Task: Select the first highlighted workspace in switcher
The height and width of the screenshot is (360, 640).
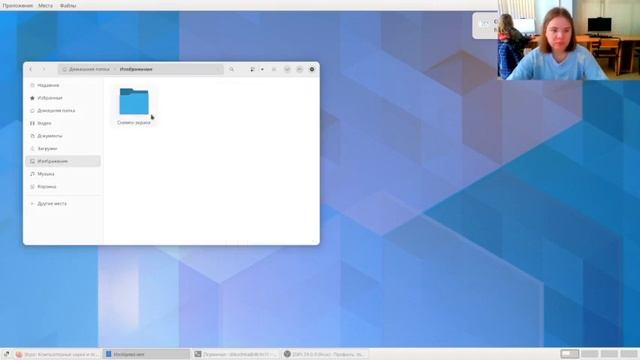Action: (x=570, y=354)
